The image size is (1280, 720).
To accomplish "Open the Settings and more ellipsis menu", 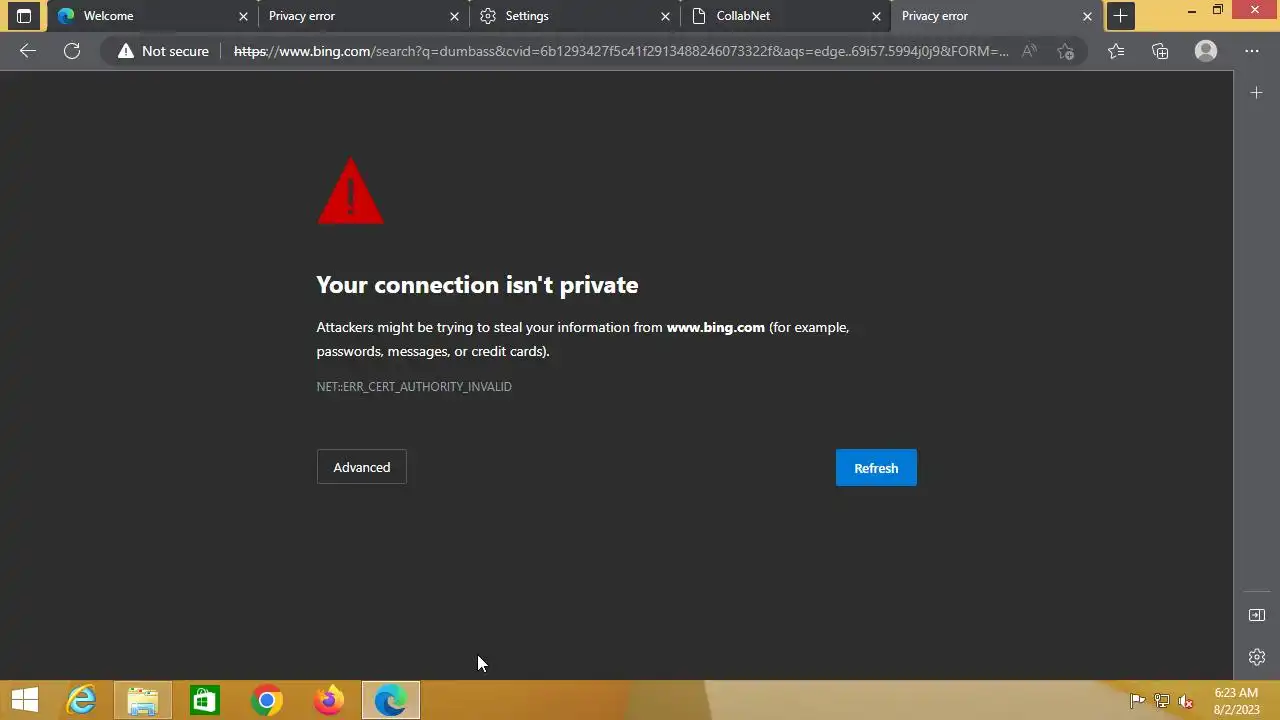I will tap(1252, 51).
